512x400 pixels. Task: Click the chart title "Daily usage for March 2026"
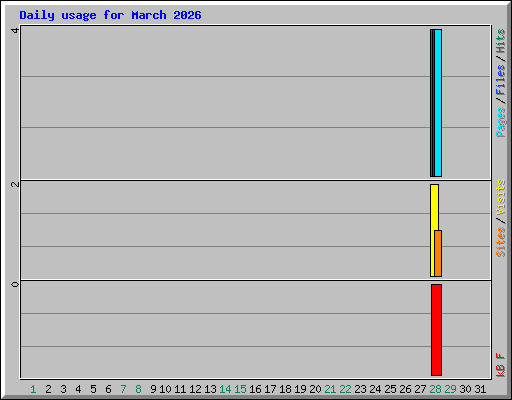pos(110,15)
